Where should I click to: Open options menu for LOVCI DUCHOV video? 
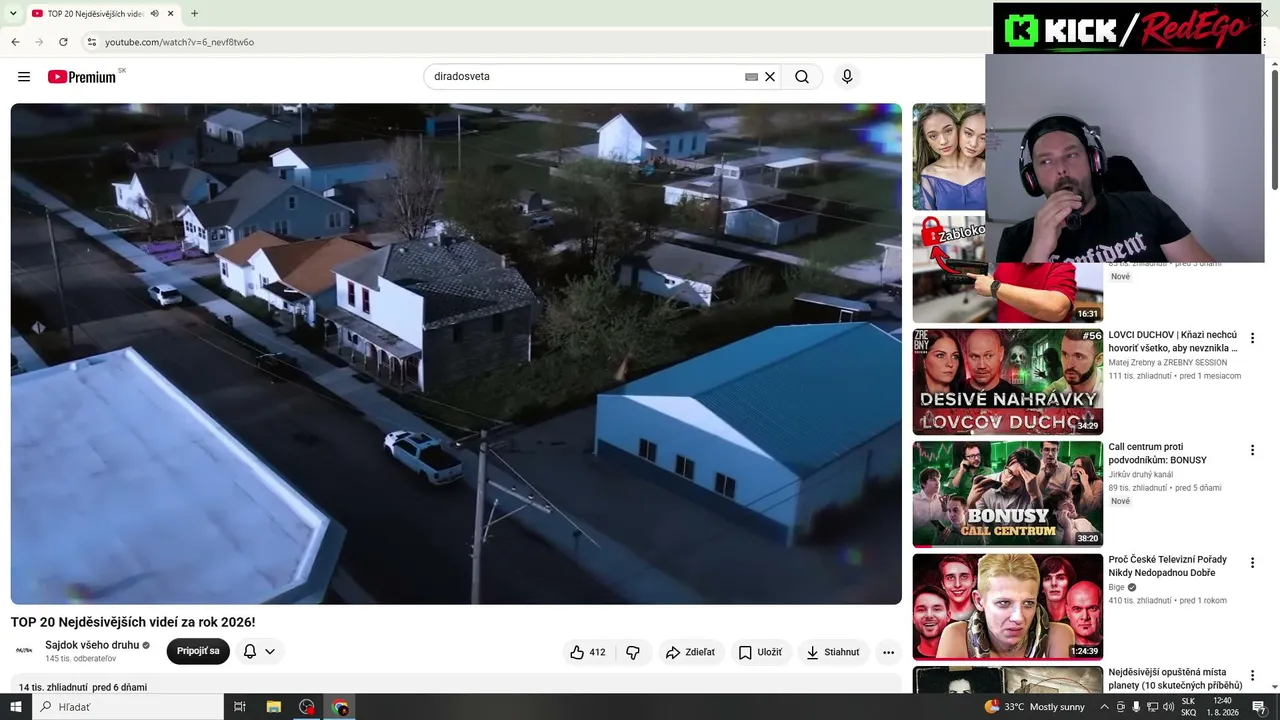coord(1252,338)
